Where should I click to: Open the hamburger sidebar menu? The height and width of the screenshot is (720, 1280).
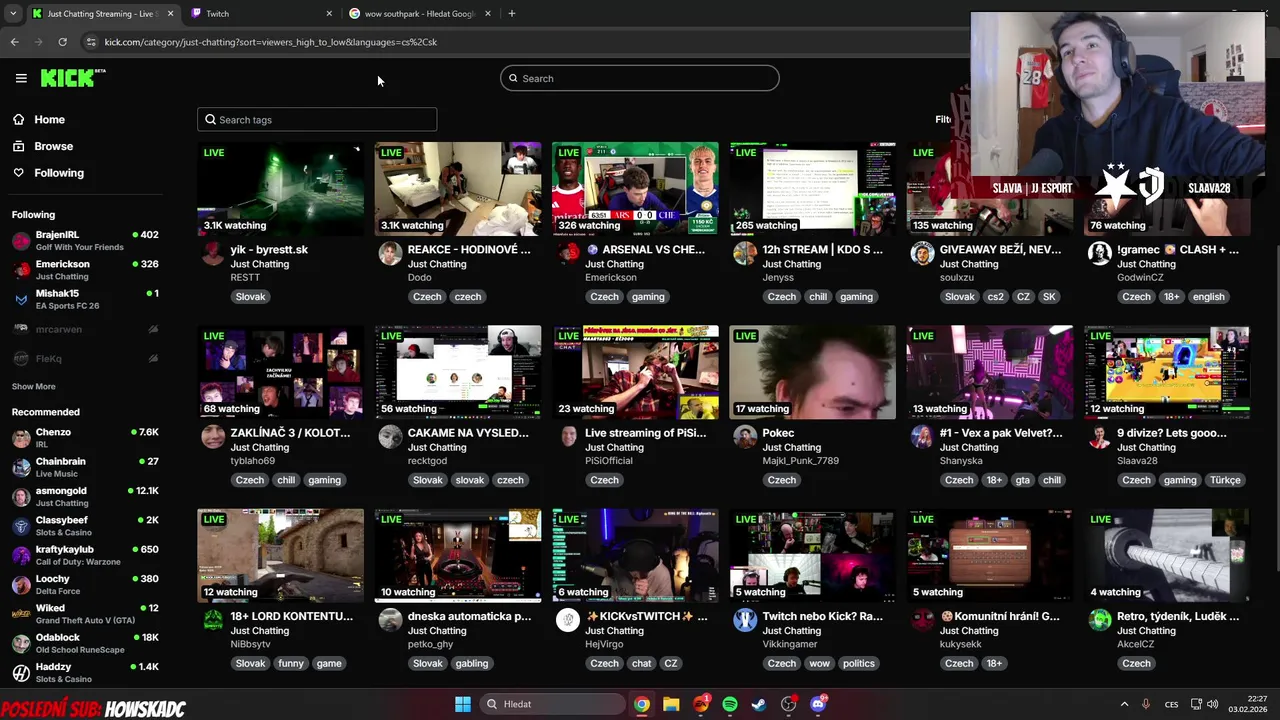tap(21, 78)
